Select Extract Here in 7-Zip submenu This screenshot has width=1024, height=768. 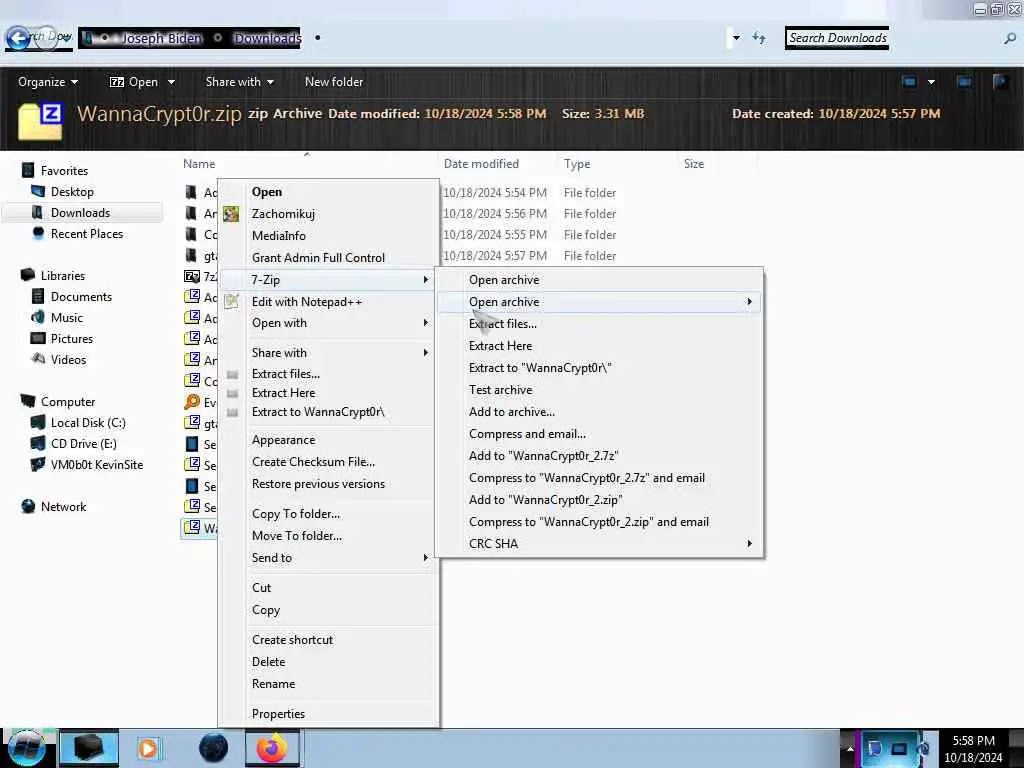[500, 346]
